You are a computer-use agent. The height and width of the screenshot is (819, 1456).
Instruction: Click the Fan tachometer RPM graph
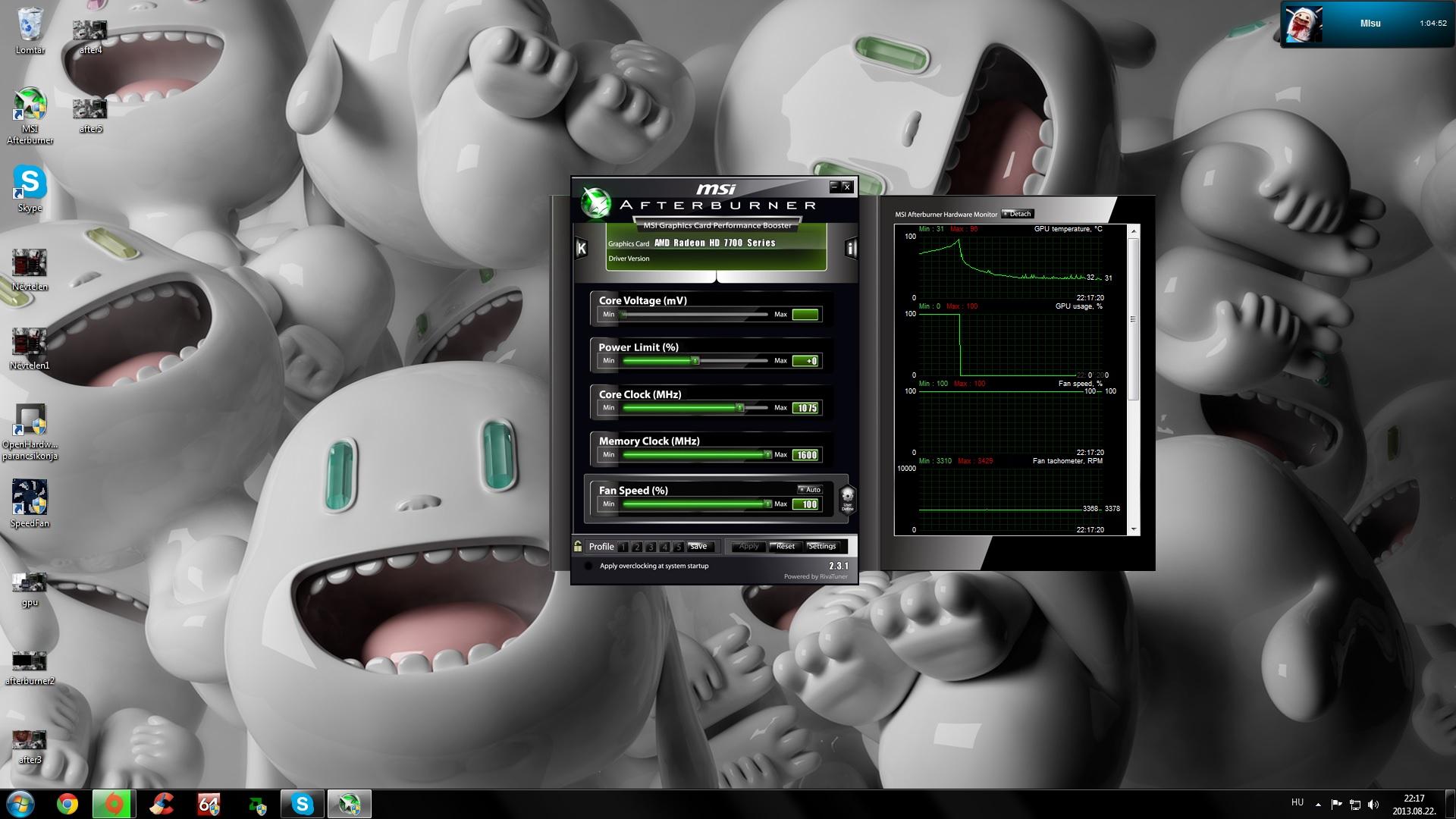tap(1010, 499)
